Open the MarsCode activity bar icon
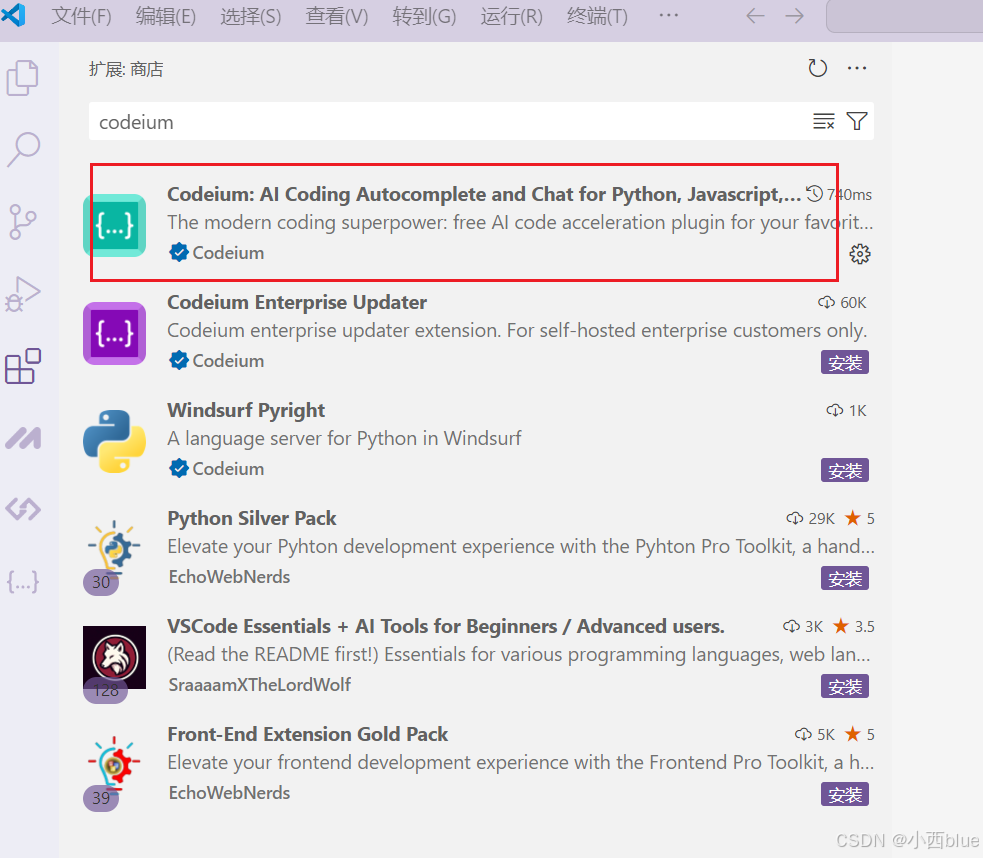Viewport: 983px width, 858px height. point(23,438)
